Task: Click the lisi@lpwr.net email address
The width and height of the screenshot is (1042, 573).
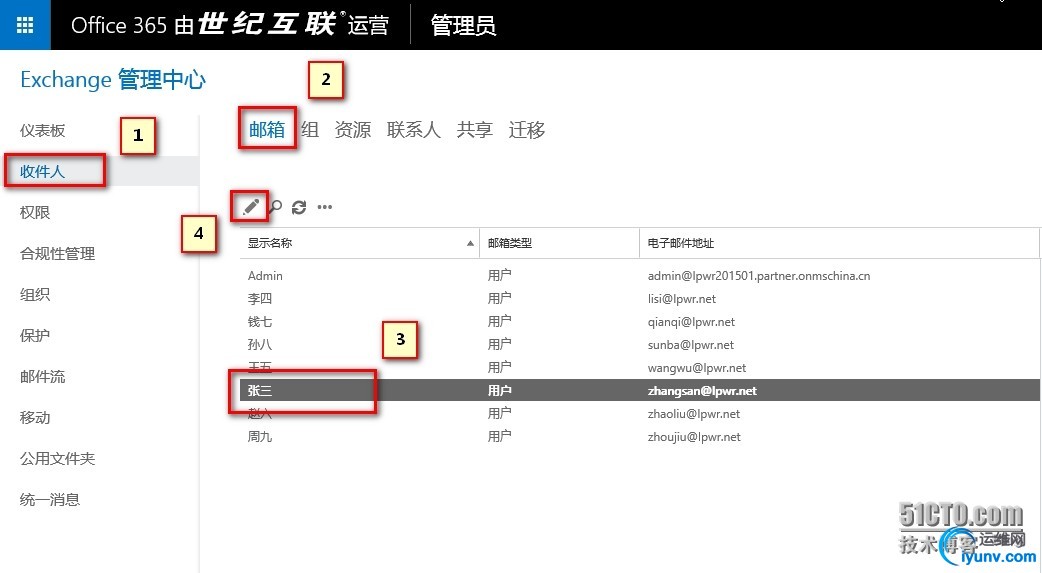Action: coord(682,298)
